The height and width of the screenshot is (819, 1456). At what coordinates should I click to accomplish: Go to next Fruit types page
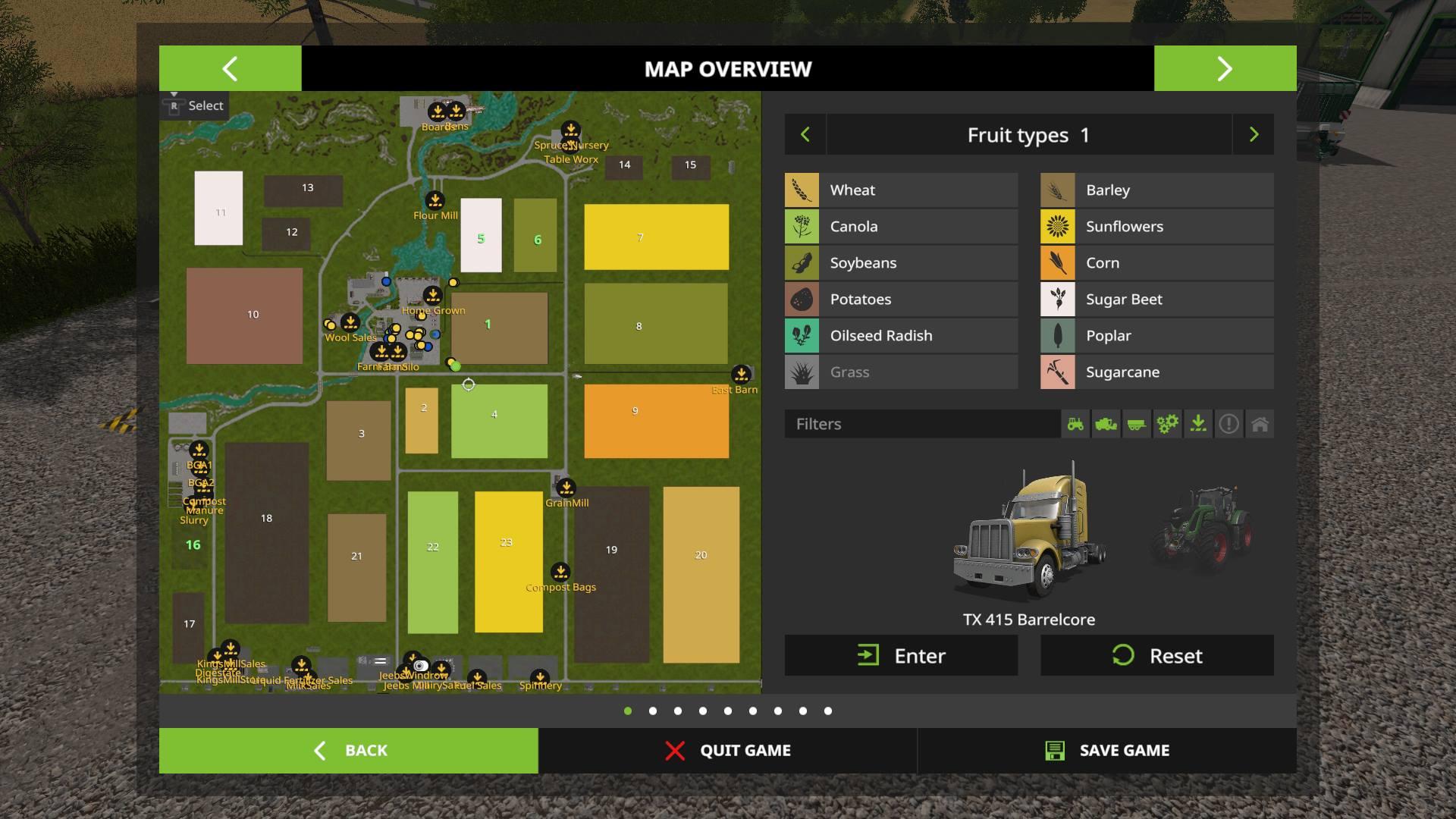coord(1254,135)
